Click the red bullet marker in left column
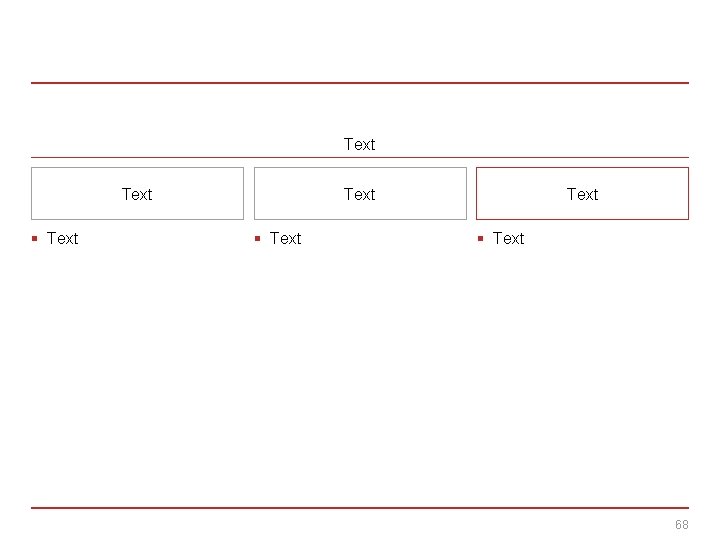The height and width of the screenshot is (540, 720). [x=35, y=238]
